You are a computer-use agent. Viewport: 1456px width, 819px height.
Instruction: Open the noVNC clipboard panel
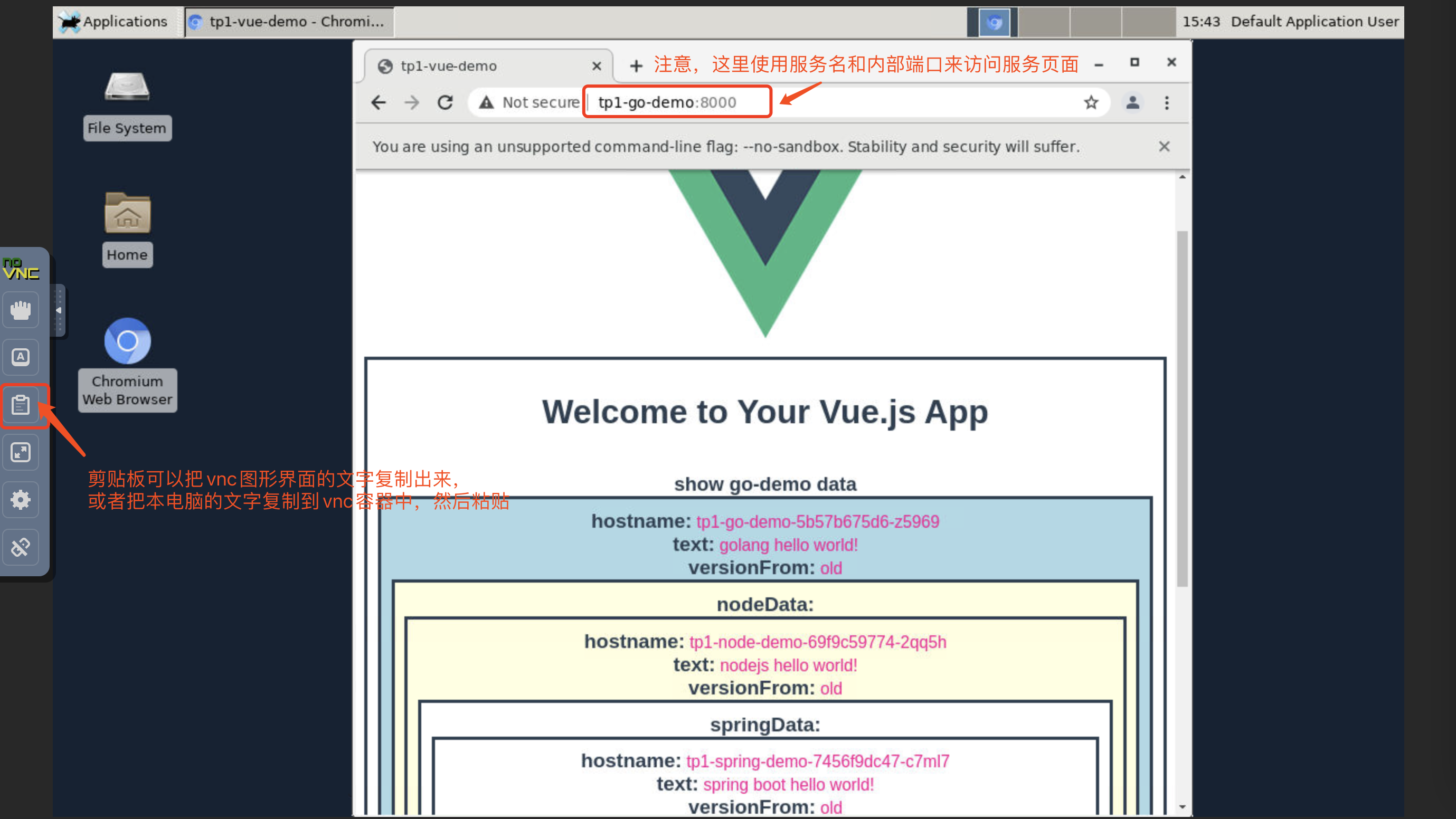click(x=21, y=404)
